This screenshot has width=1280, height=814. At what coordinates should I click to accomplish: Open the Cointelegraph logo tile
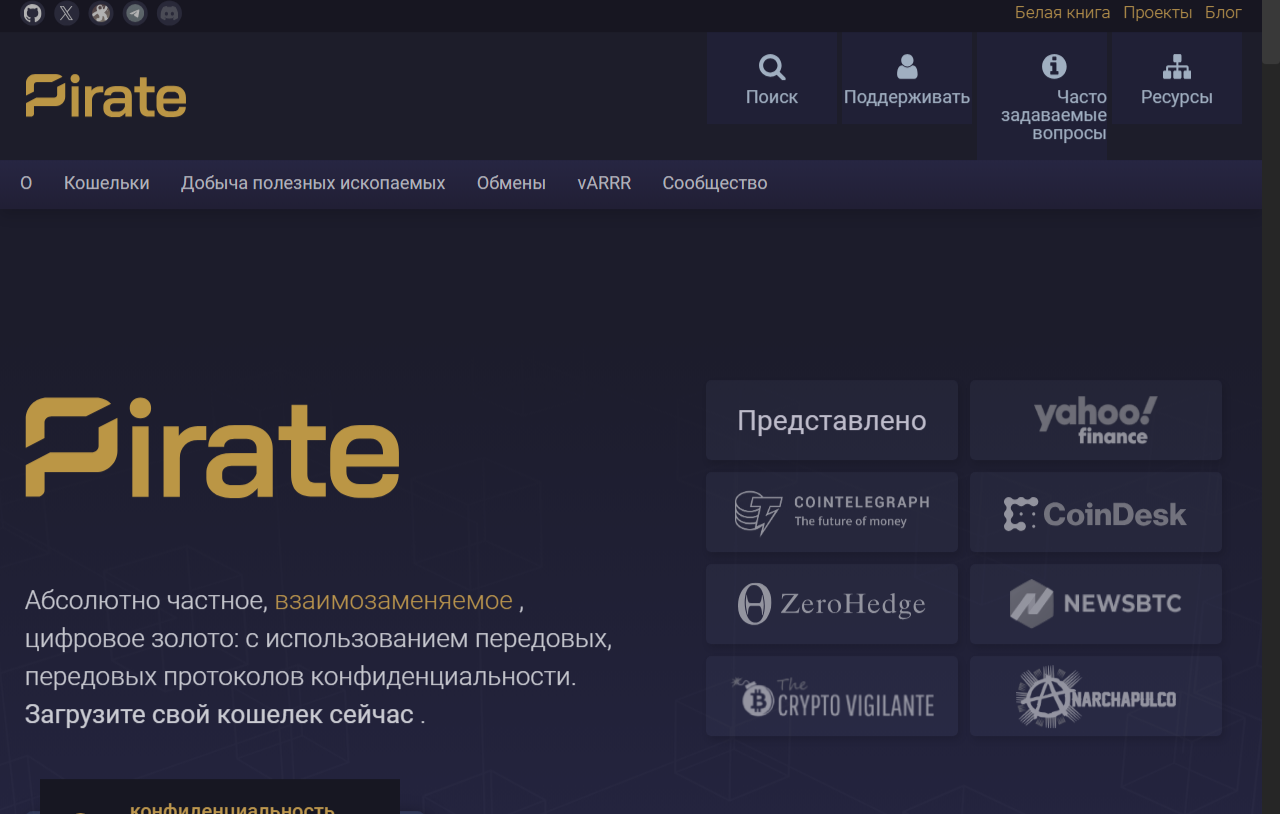tap(832, 512)
